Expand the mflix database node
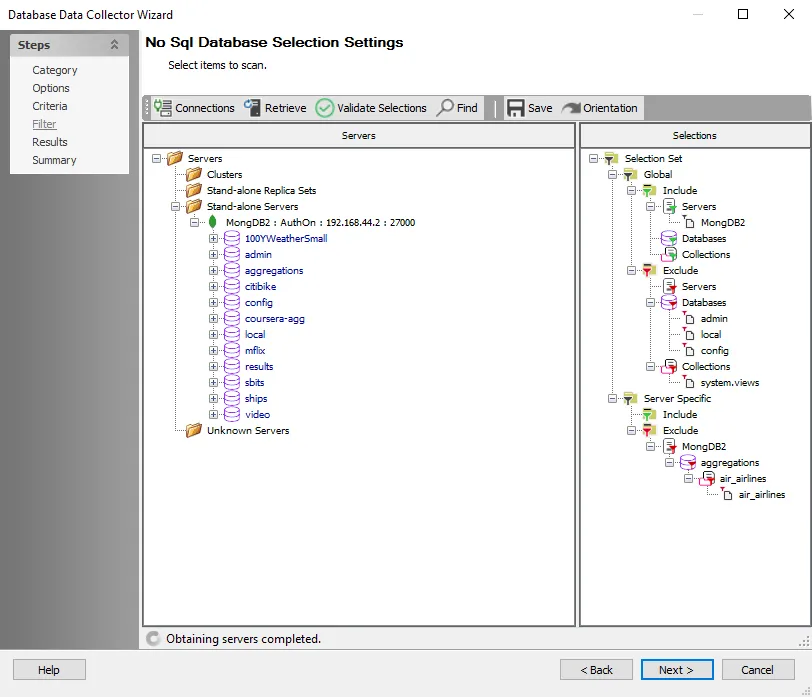 pos(213,350)
